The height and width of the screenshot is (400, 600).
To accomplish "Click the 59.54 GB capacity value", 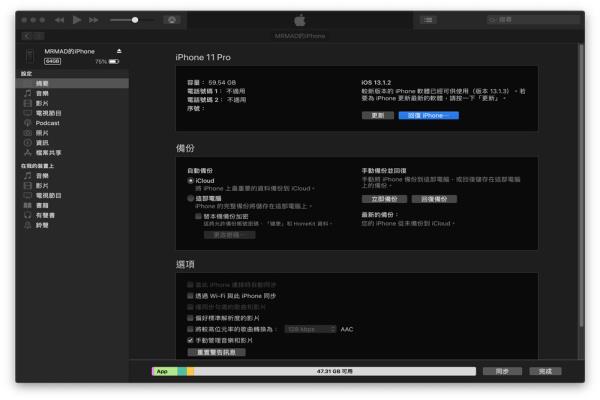I will (222, 83).
